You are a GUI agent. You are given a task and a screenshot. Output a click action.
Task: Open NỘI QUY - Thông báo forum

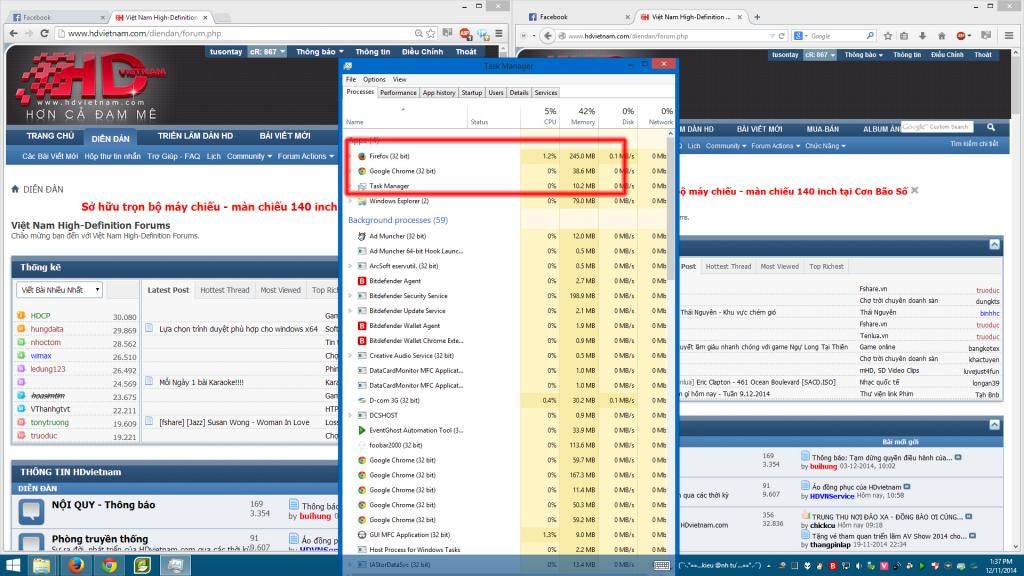click(x=103, y=505)
